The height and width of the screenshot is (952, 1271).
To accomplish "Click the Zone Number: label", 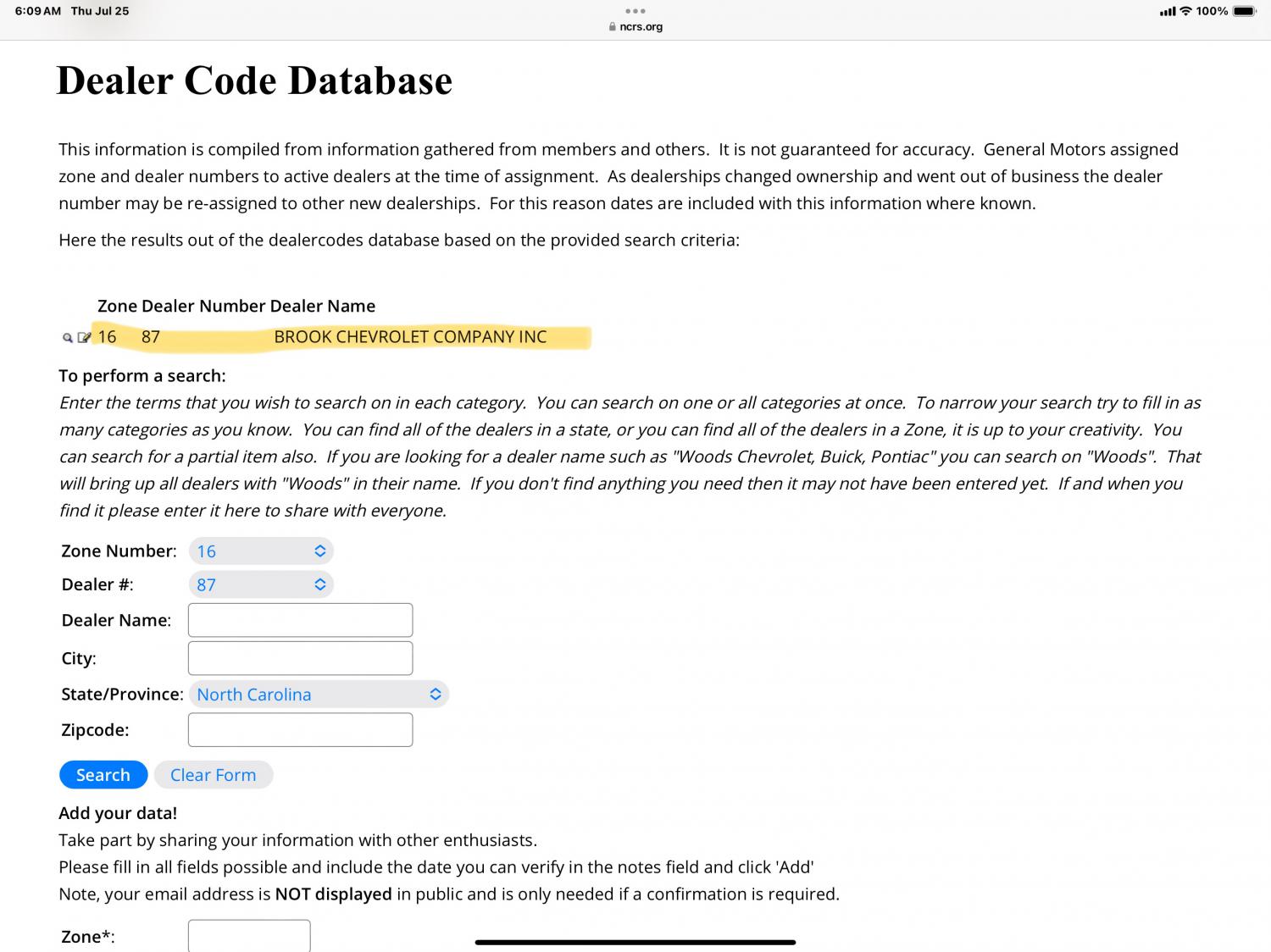I will [119, 551].
